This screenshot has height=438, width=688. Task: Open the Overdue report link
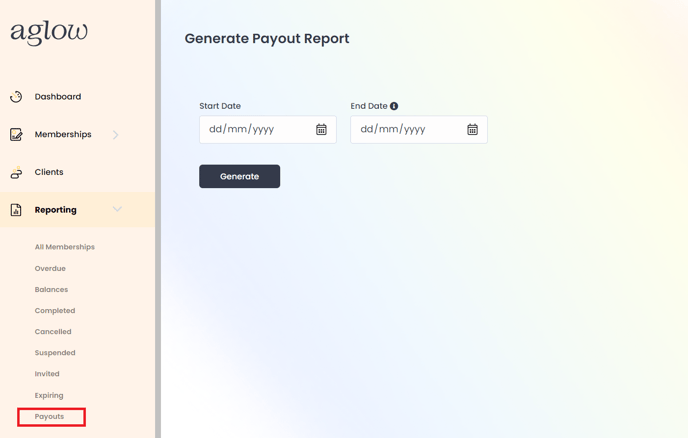click(50, 268)
